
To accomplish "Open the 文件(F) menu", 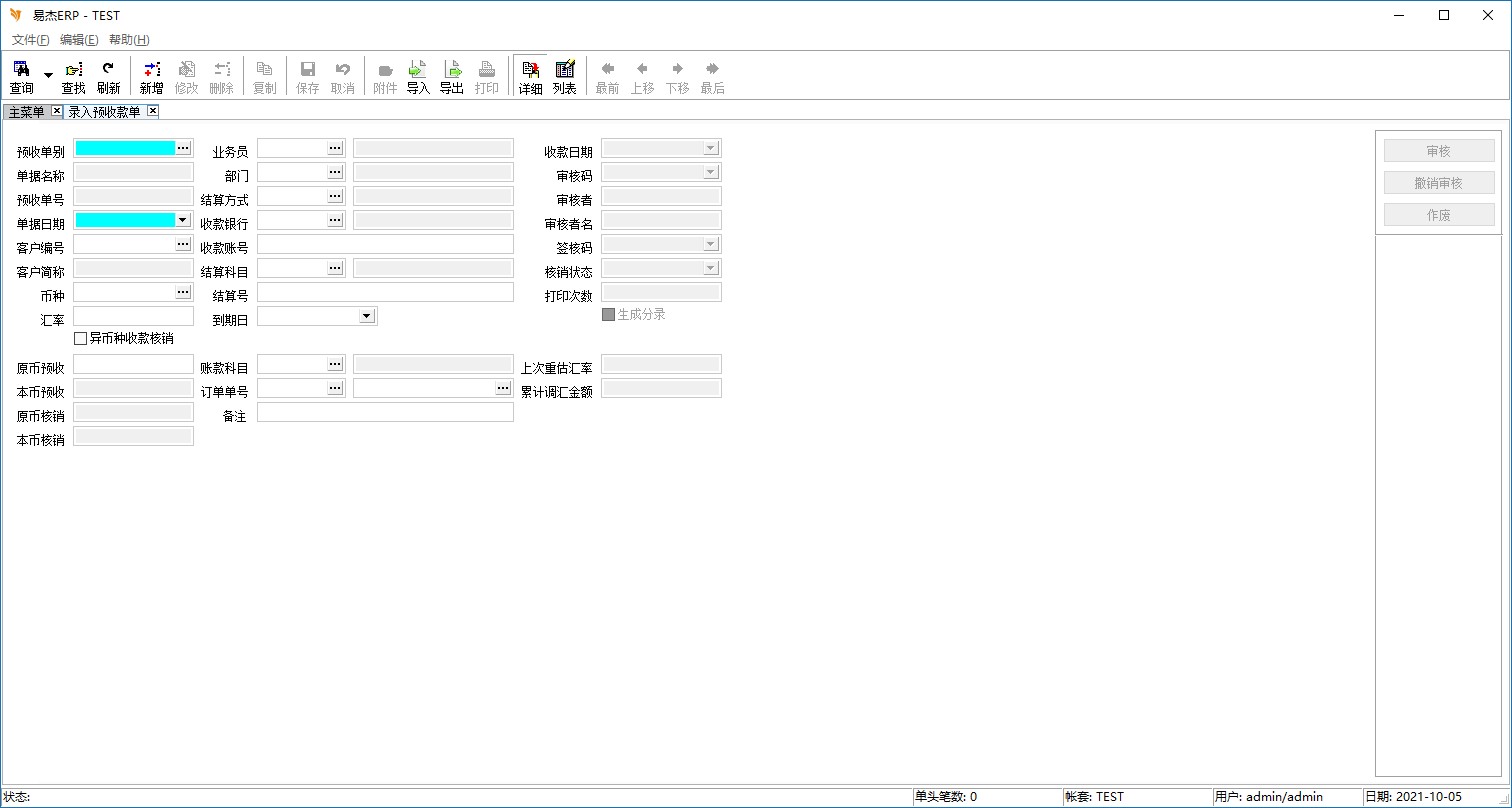I will (x=30, y=40).
